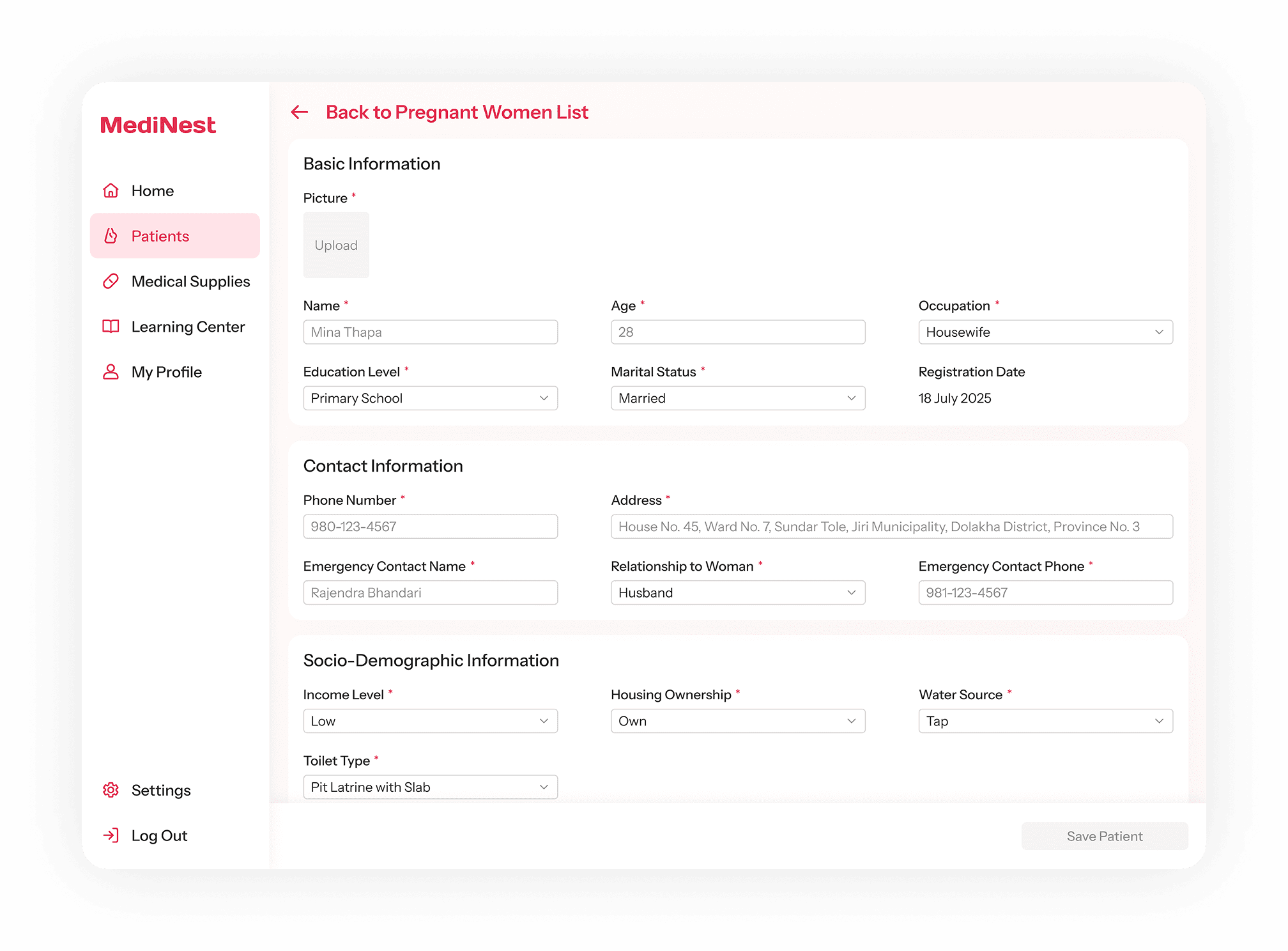
Task: Click Back to Pregnant Women List link
Action: (456, 112)
